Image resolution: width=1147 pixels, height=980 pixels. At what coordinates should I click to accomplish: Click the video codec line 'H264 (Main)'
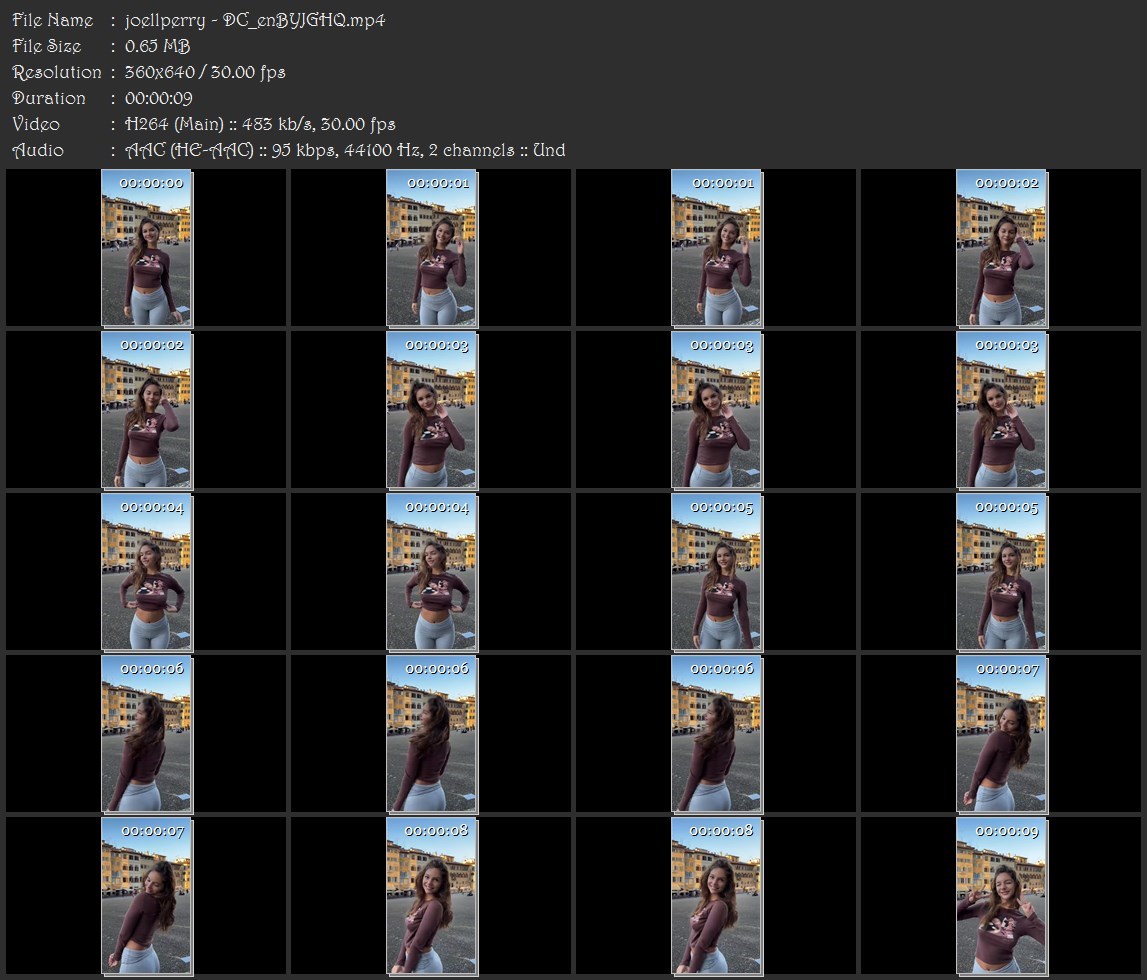point(174,124)
